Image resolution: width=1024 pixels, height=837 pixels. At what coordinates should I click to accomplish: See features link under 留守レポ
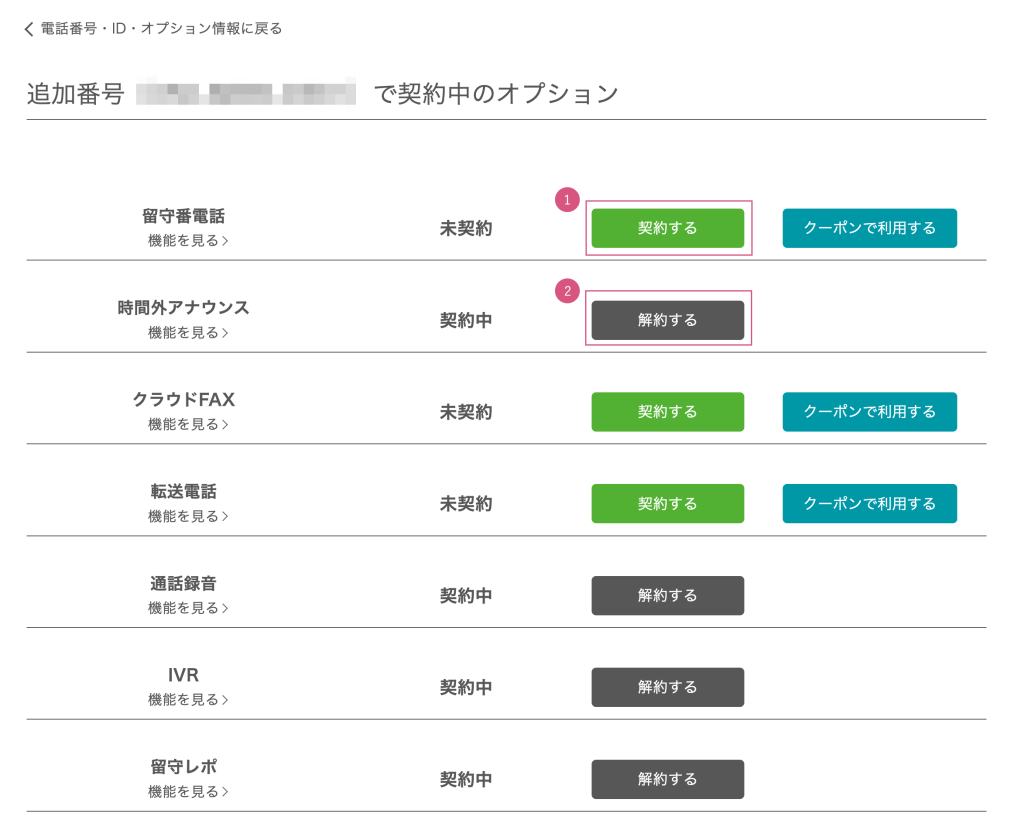(x=188, y=793)
